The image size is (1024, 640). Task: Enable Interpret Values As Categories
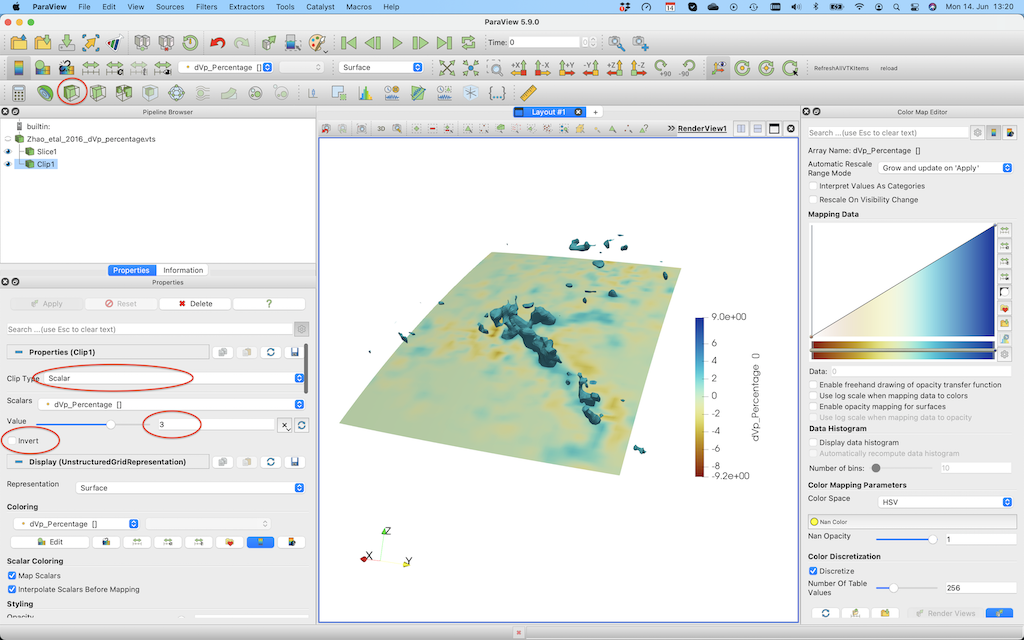[813, 186]
